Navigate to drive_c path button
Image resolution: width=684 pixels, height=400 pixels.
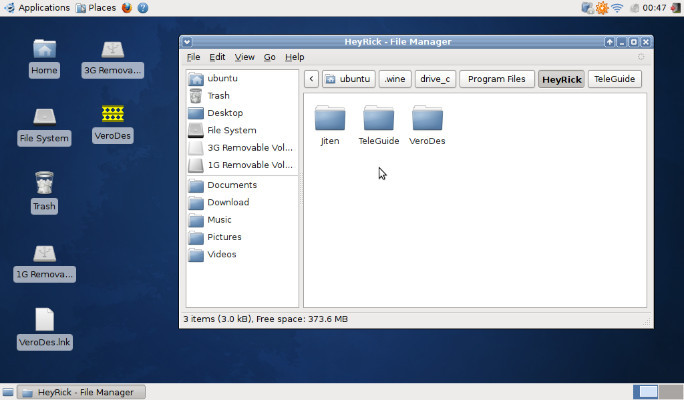coord(435,79)
